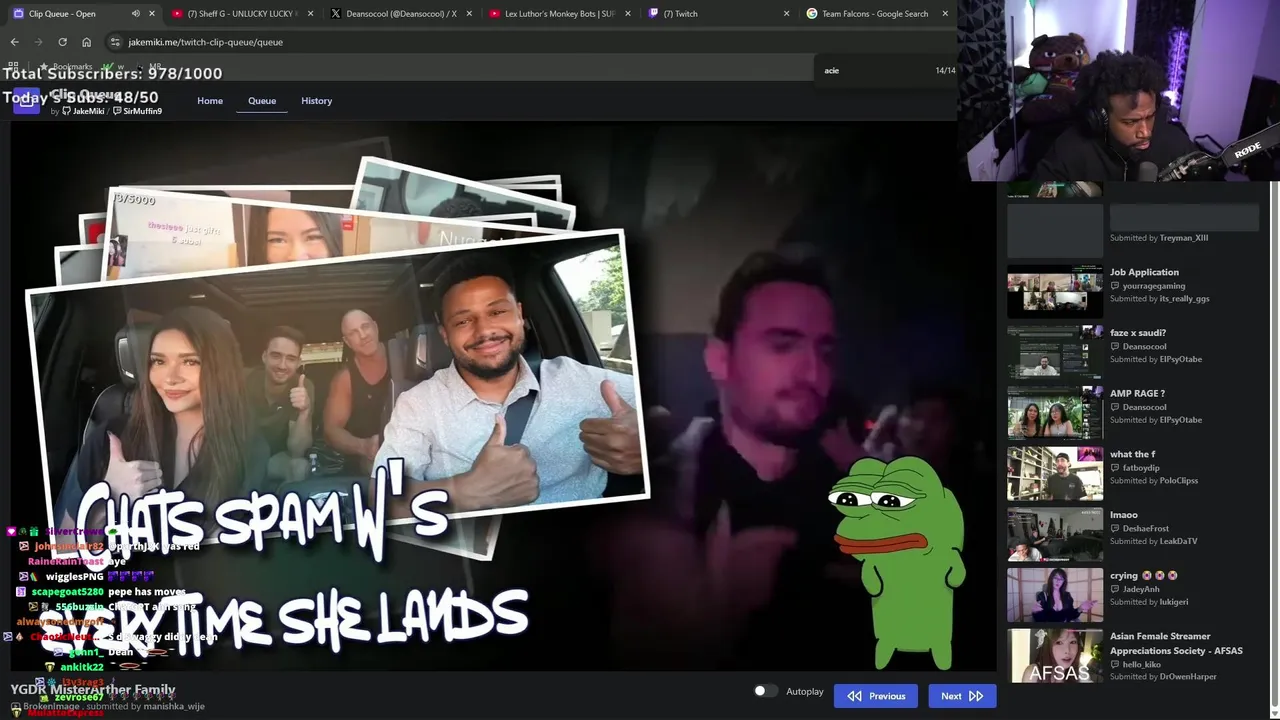Switch to Deansocool X browser tab
This screenshot has width=1280, height=720.
click(400, 14)
